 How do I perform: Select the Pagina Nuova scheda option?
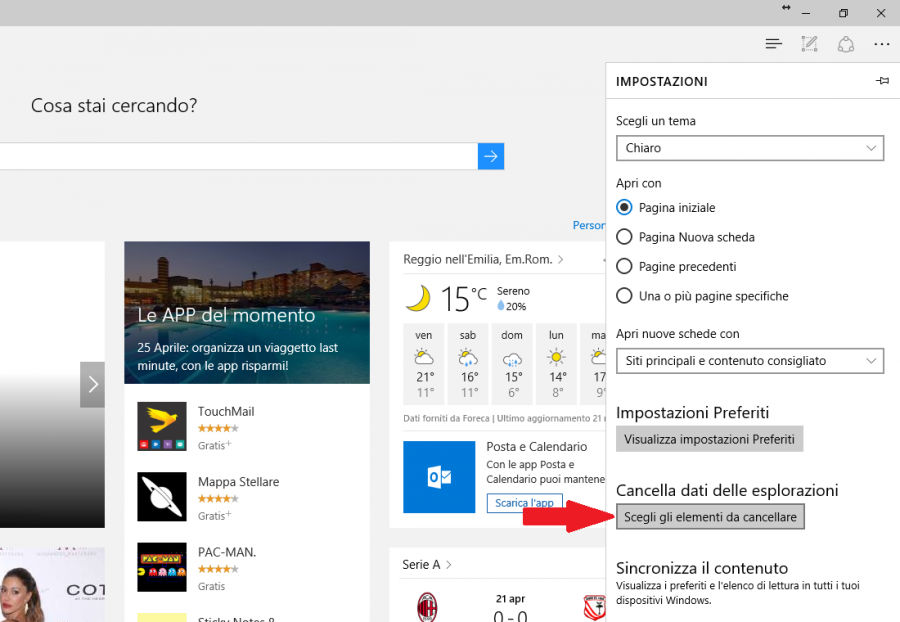coord(625,237)
